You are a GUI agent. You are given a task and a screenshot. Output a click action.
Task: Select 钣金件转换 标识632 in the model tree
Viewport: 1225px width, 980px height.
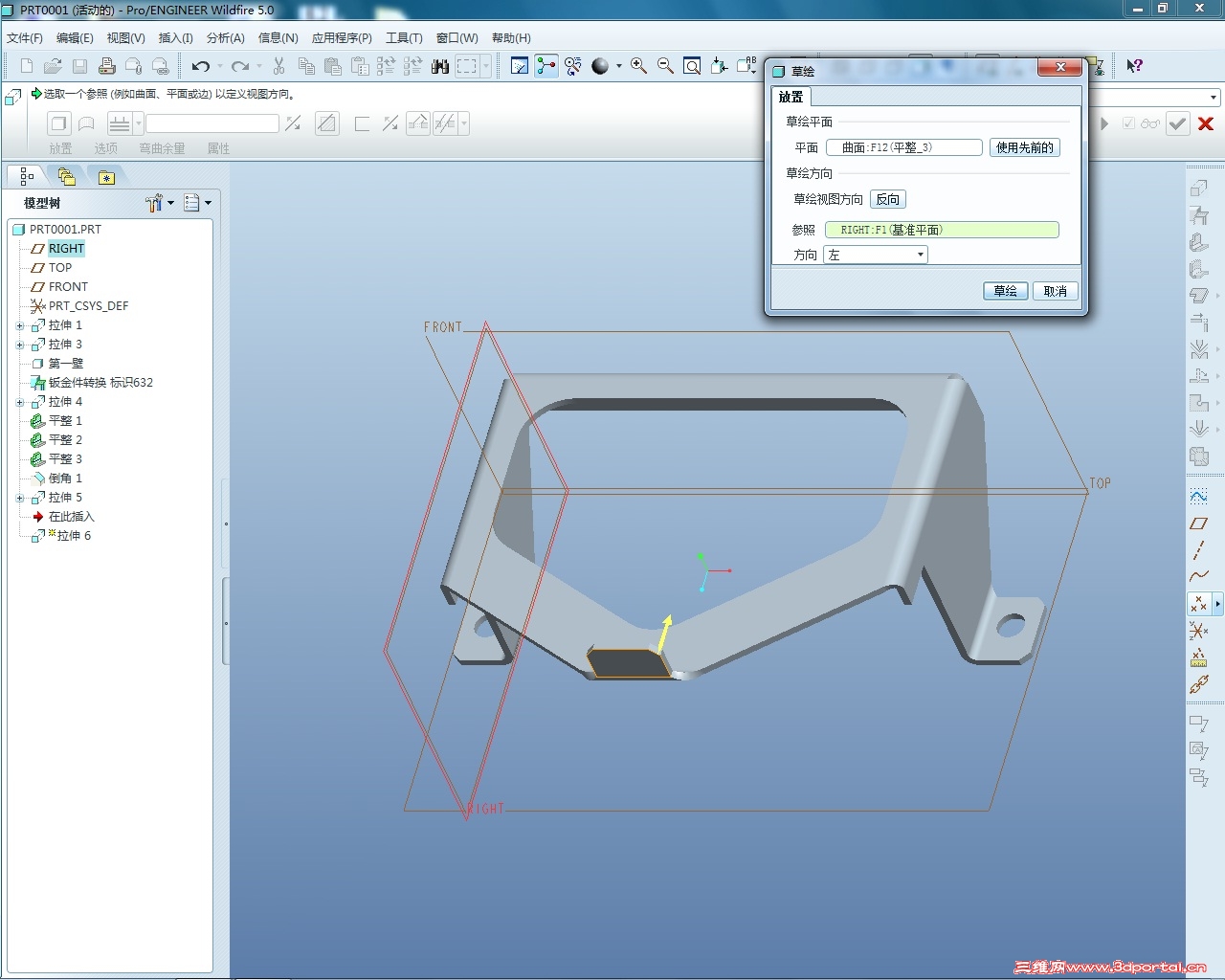click(x=100, y=383)
